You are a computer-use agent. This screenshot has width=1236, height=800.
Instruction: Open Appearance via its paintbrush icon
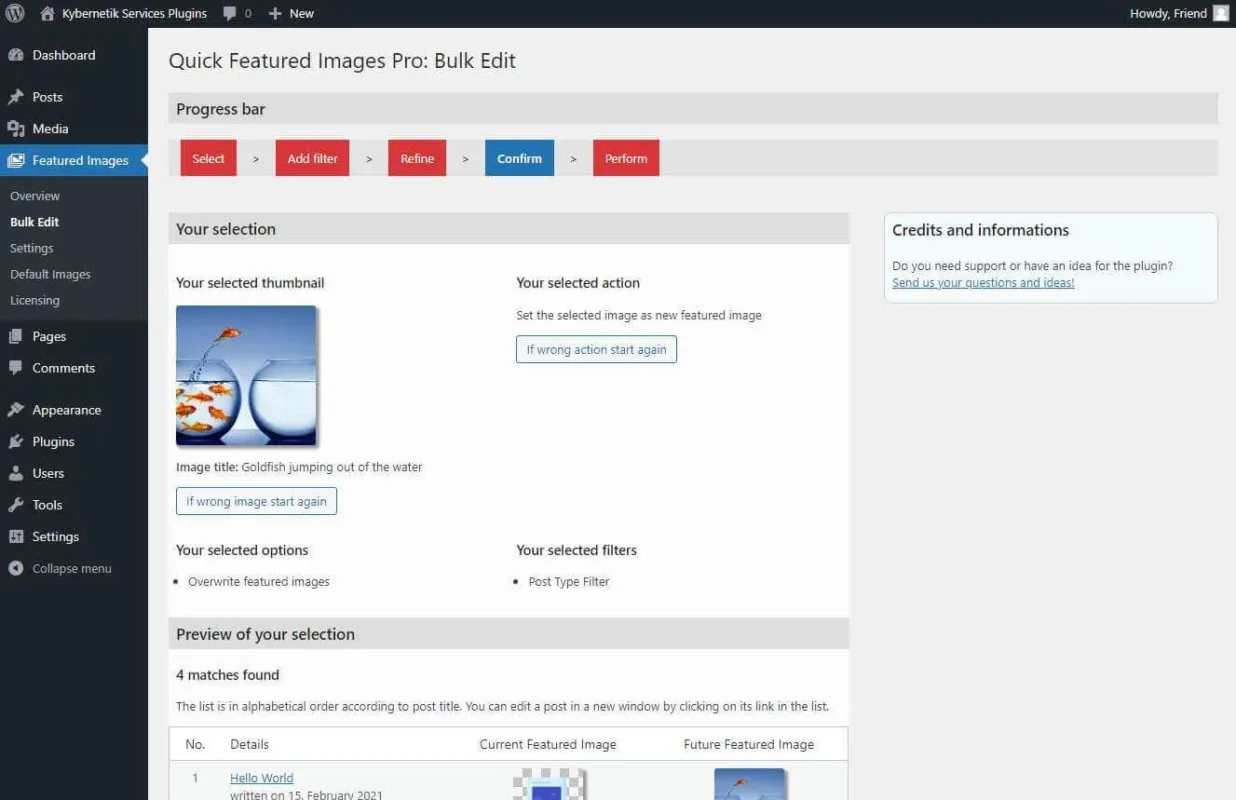[x=16, y=409]
